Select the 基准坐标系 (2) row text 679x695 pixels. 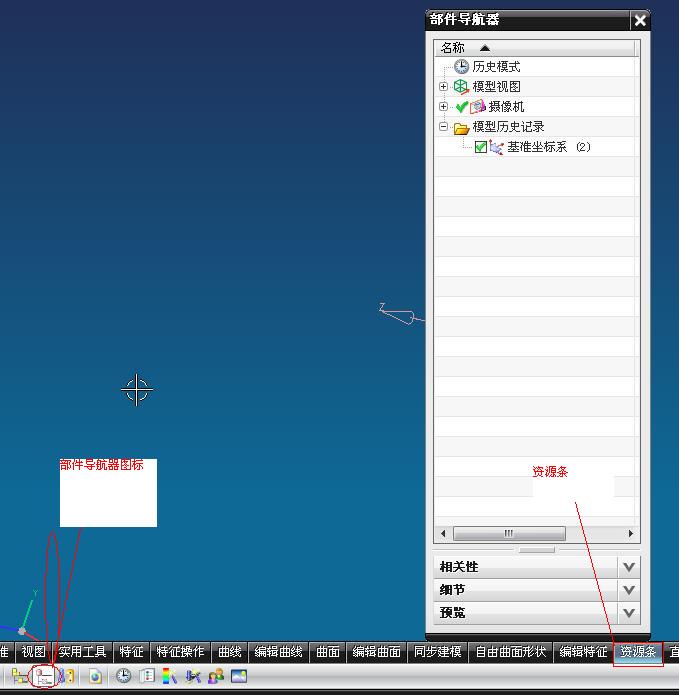coord(549,147)
